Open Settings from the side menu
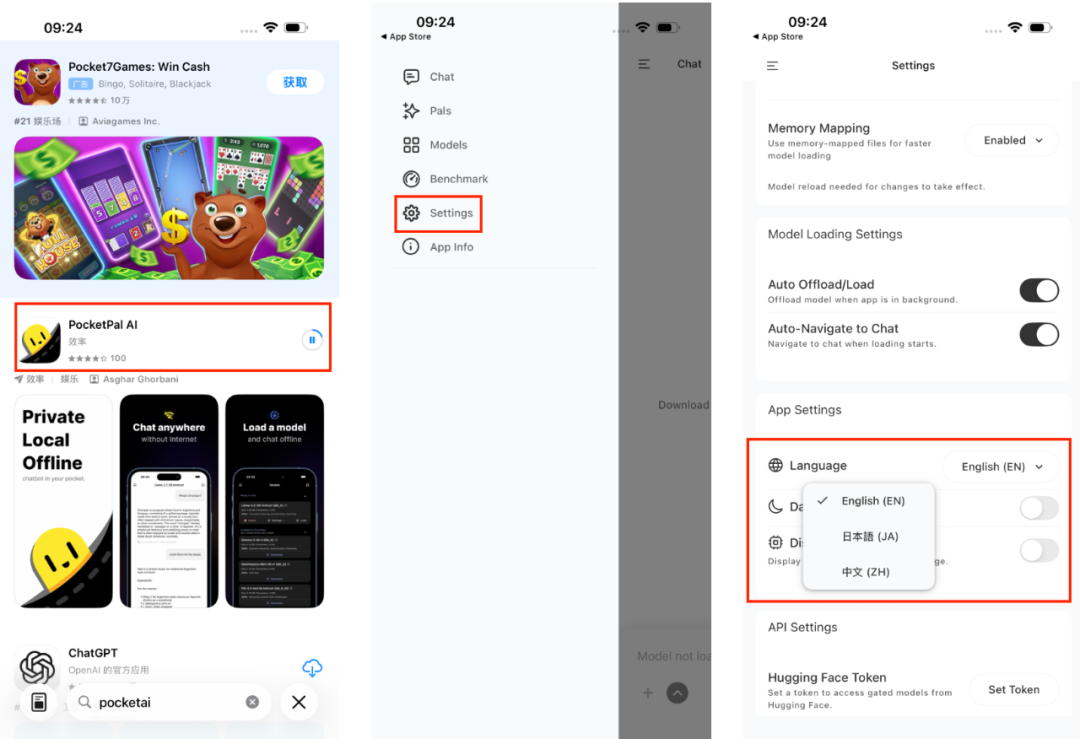1080x739 pixels. [450, 213]
